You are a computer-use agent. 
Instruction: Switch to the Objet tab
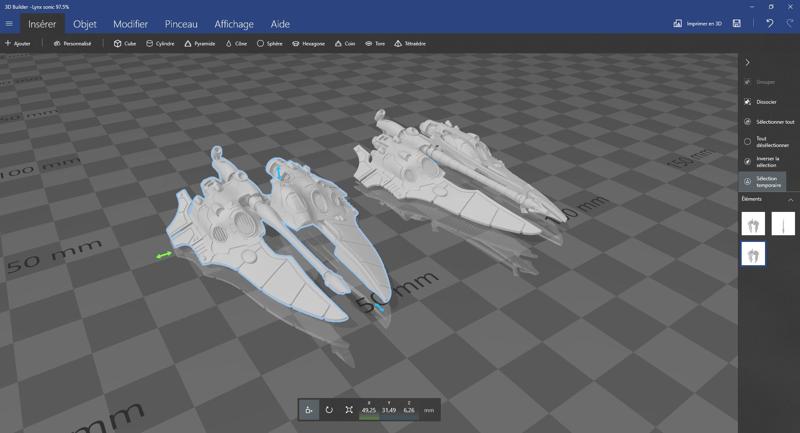(86, 23)
